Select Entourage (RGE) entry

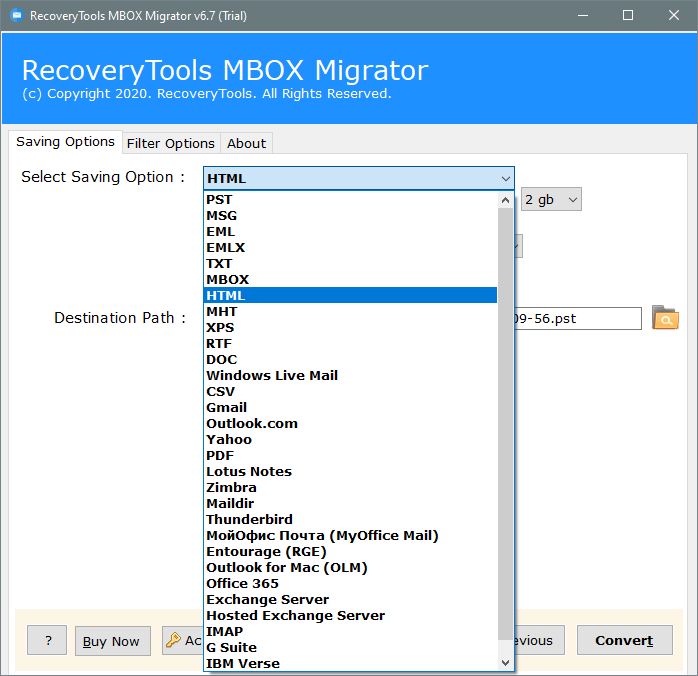click(x=350, y=552)
